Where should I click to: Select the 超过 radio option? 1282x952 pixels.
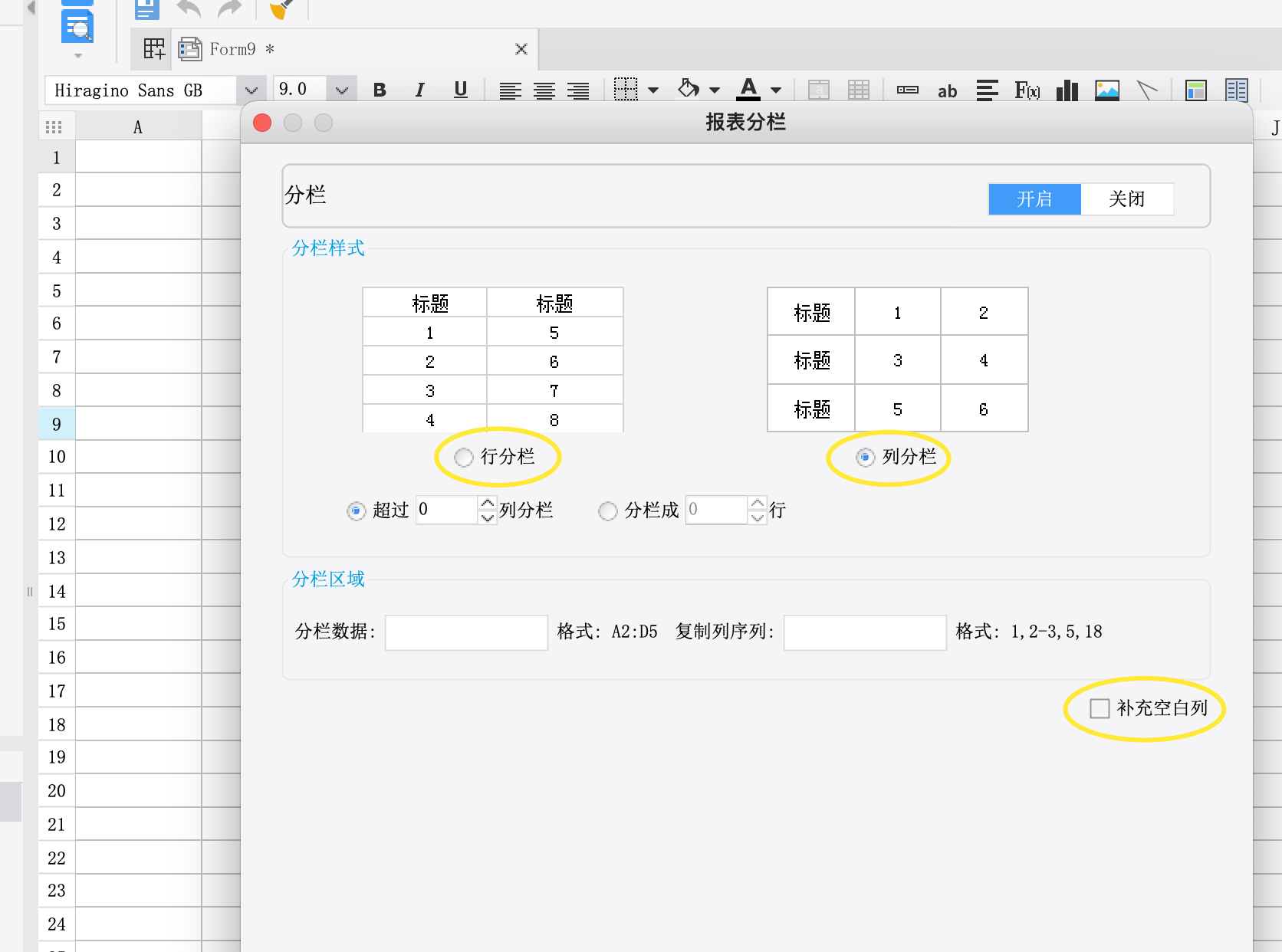point(357,511)
